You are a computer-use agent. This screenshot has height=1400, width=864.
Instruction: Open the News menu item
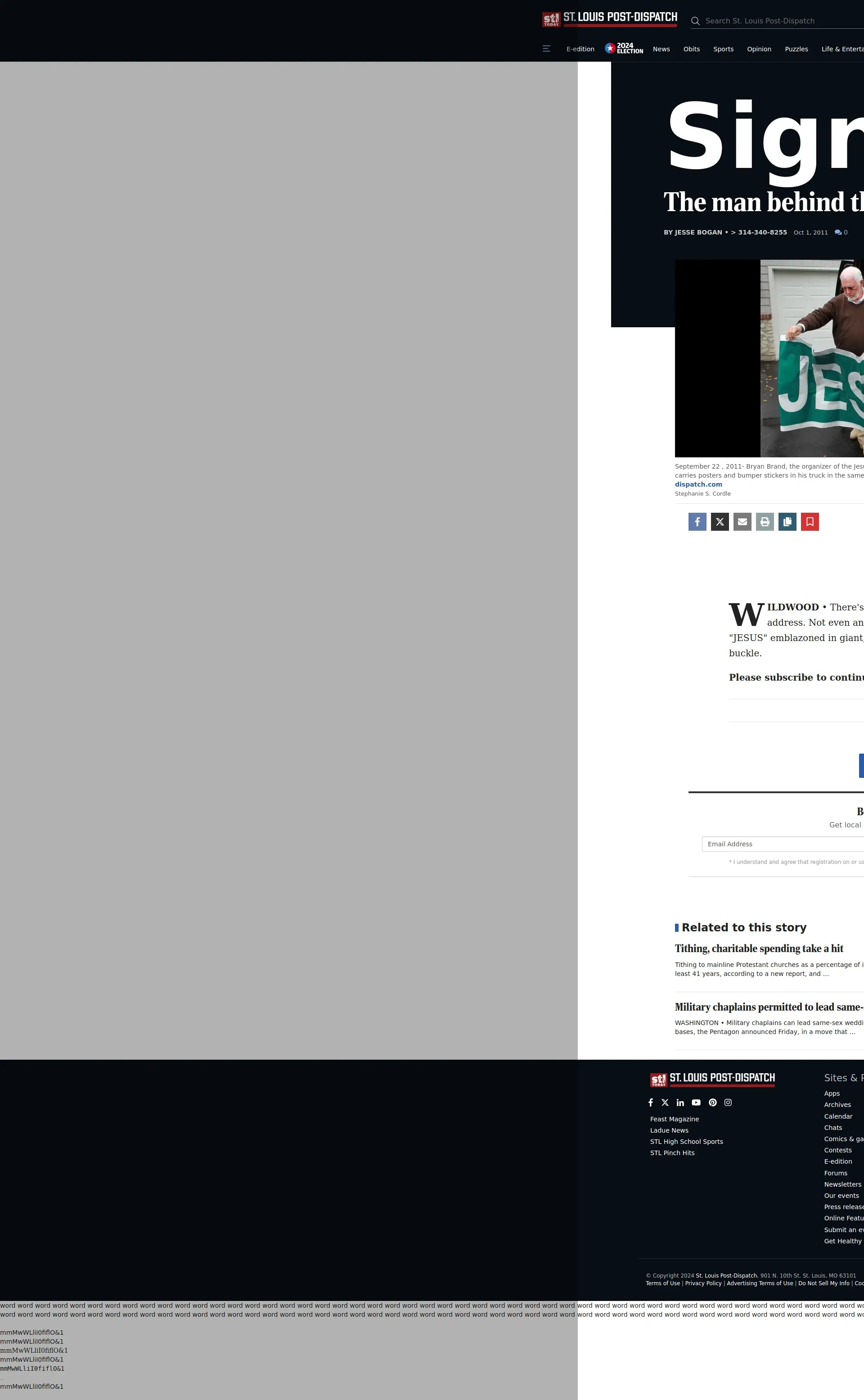tap(661, 49)
